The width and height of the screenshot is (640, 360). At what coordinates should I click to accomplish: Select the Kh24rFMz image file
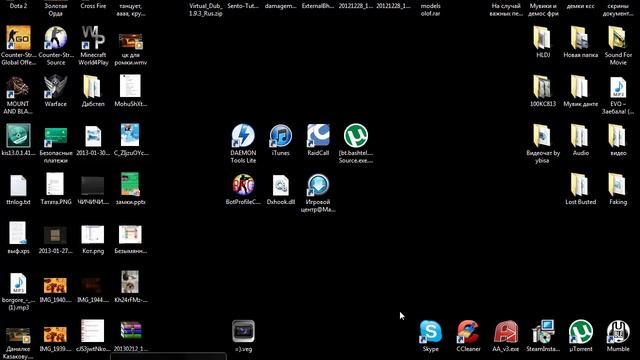click(131, 282)
